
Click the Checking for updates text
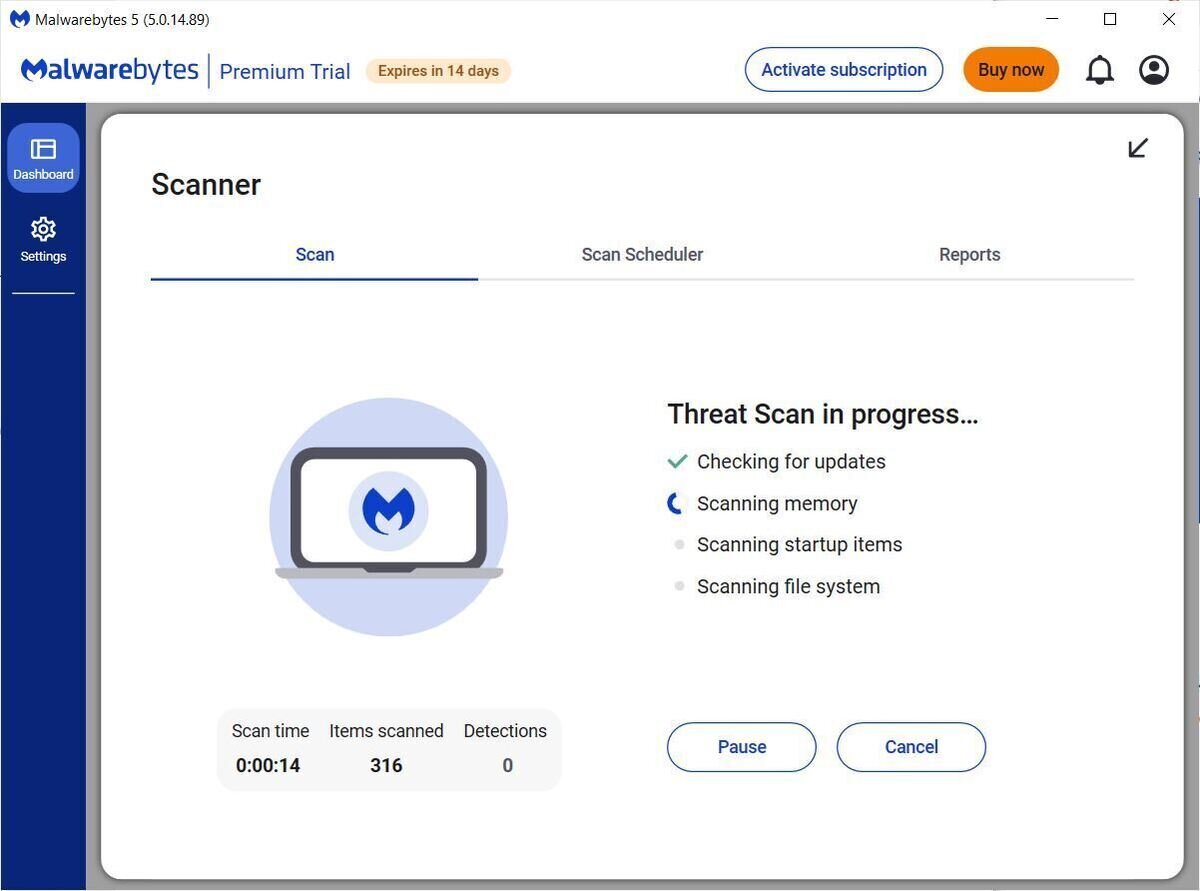pos(791,462)
